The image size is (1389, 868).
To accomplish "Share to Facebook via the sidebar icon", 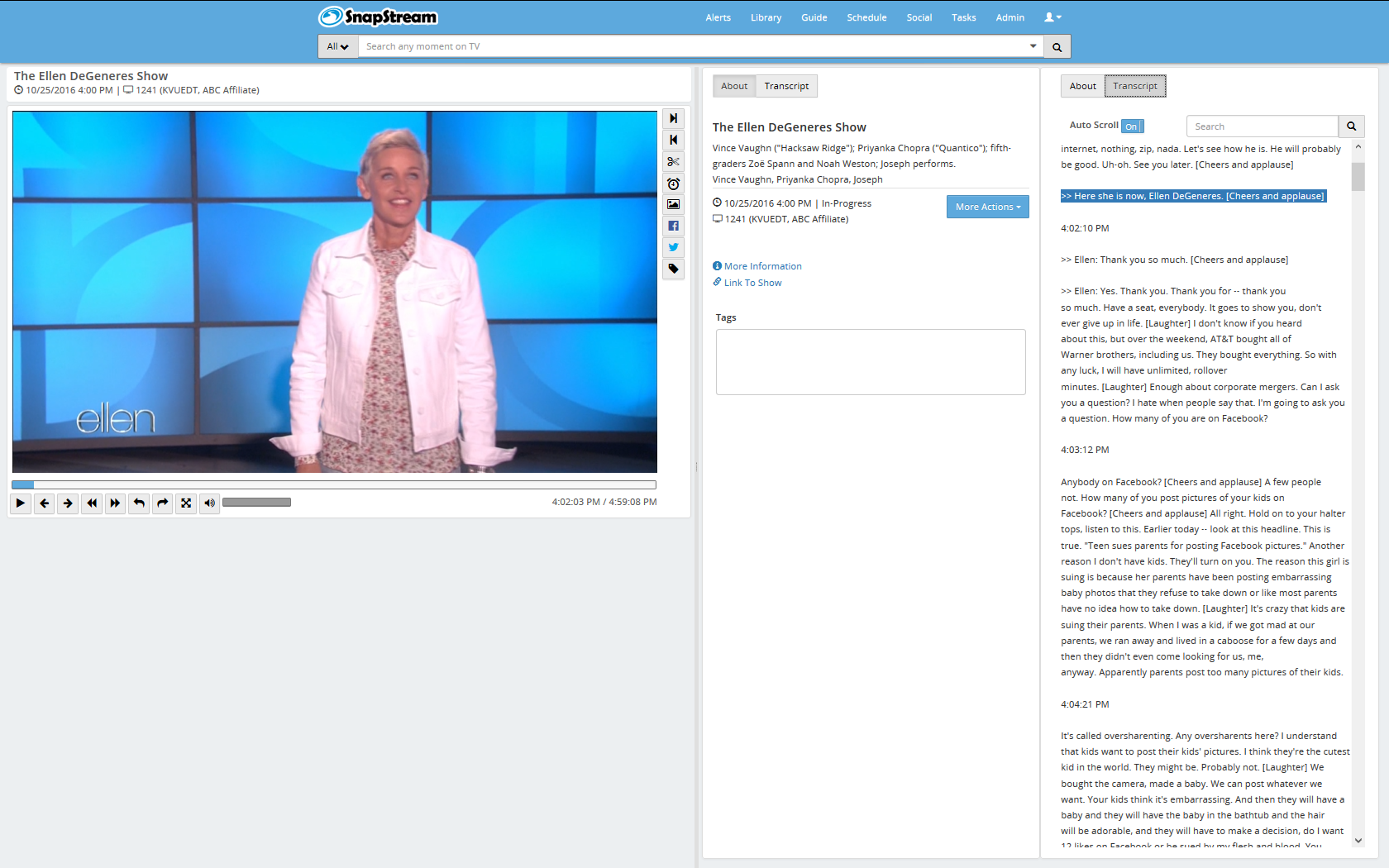I will [674, 226].
